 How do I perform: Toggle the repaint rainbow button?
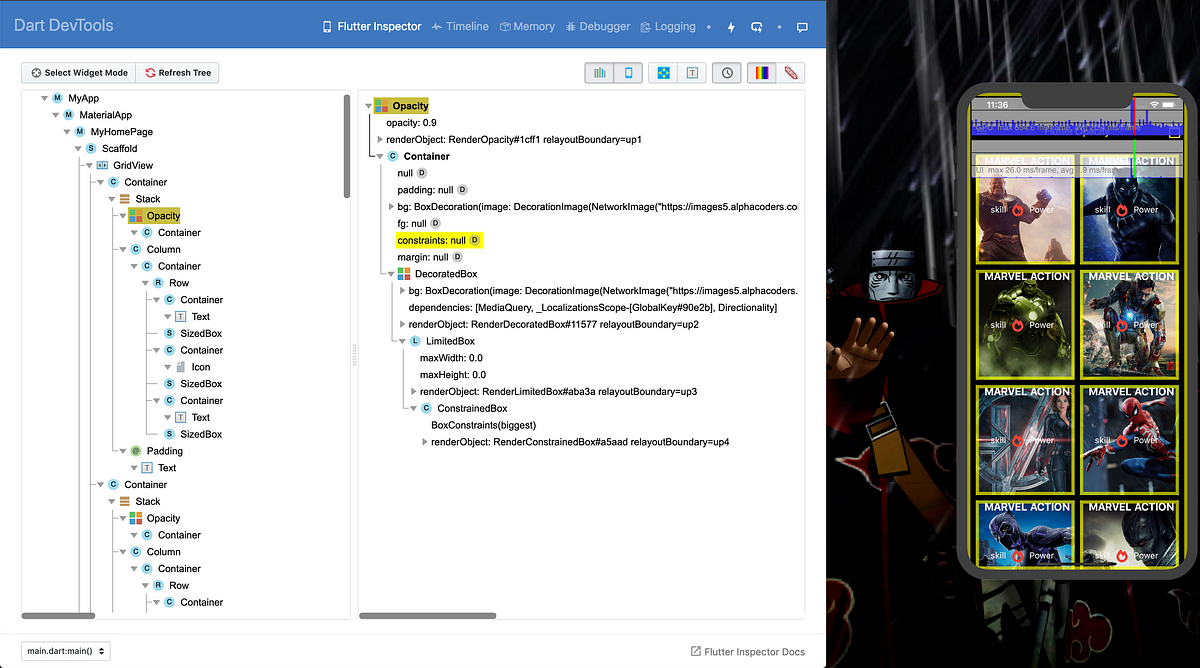pos(761,73)
